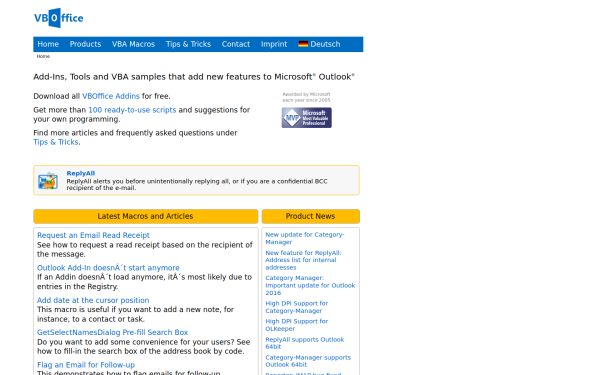Open Add date at the cursor position
This screenshot has height=375, width=600.
point(93,300)
